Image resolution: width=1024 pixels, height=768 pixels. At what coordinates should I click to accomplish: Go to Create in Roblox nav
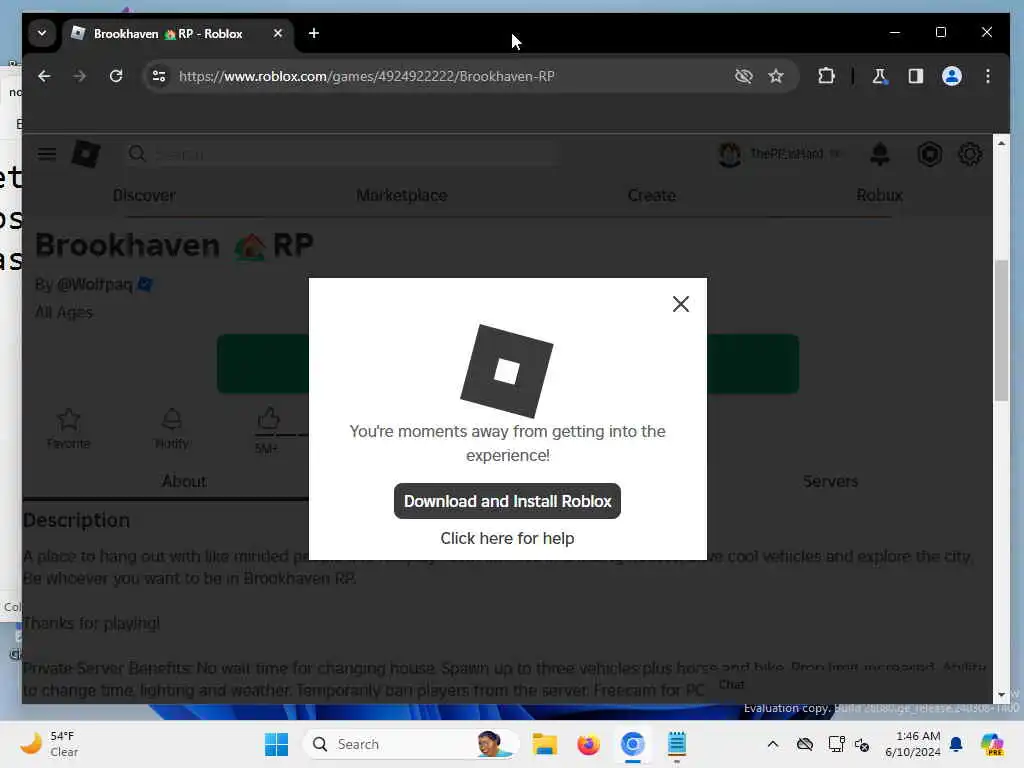tap(652, 195)
